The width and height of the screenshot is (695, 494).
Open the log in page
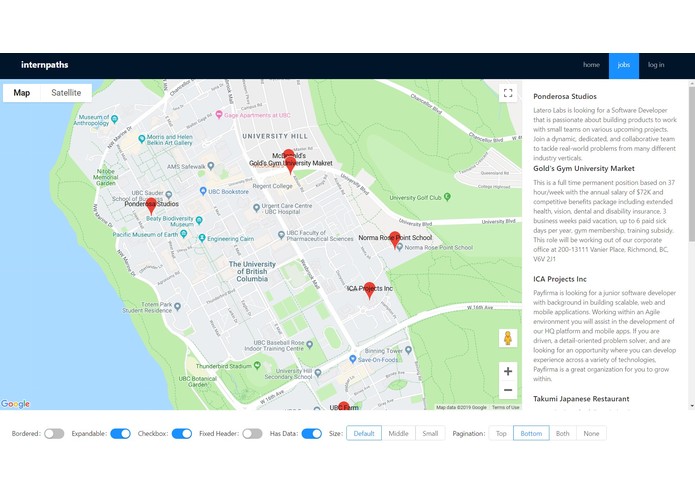pyautogui.click(x=656, y=65)
